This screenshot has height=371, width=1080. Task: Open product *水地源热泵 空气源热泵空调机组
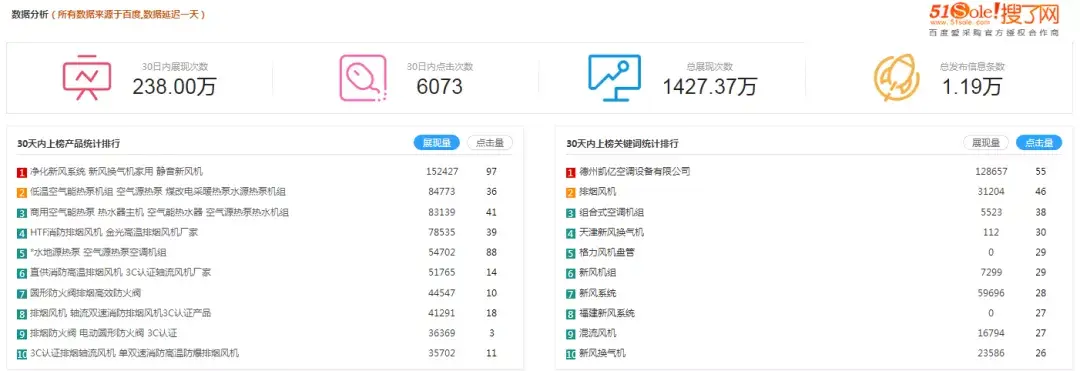click(x=98, y=253)
